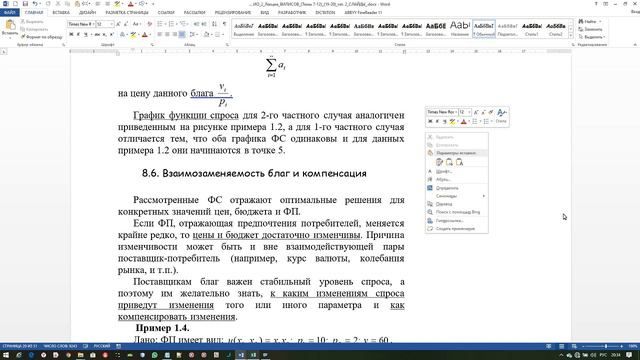Click keep text only paste option icon

tap(460, 162)
